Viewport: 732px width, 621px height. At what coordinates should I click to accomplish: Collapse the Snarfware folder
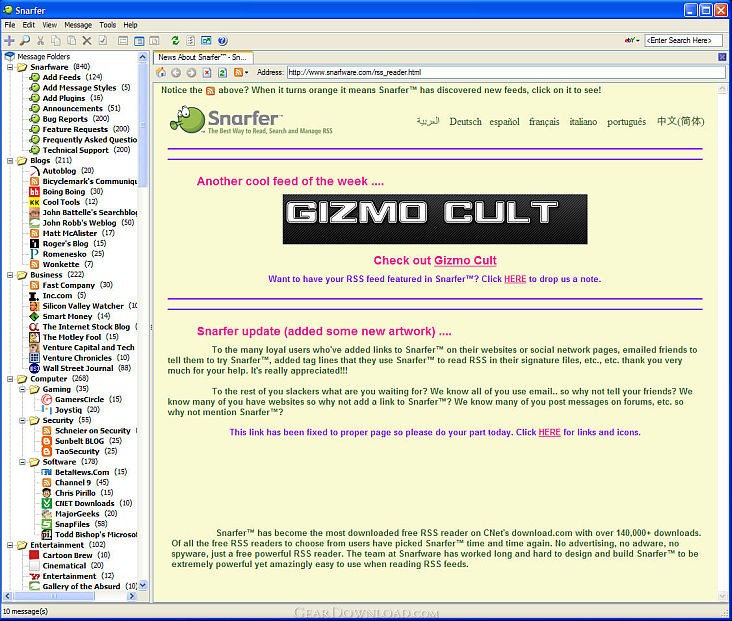tap(10, 67)
